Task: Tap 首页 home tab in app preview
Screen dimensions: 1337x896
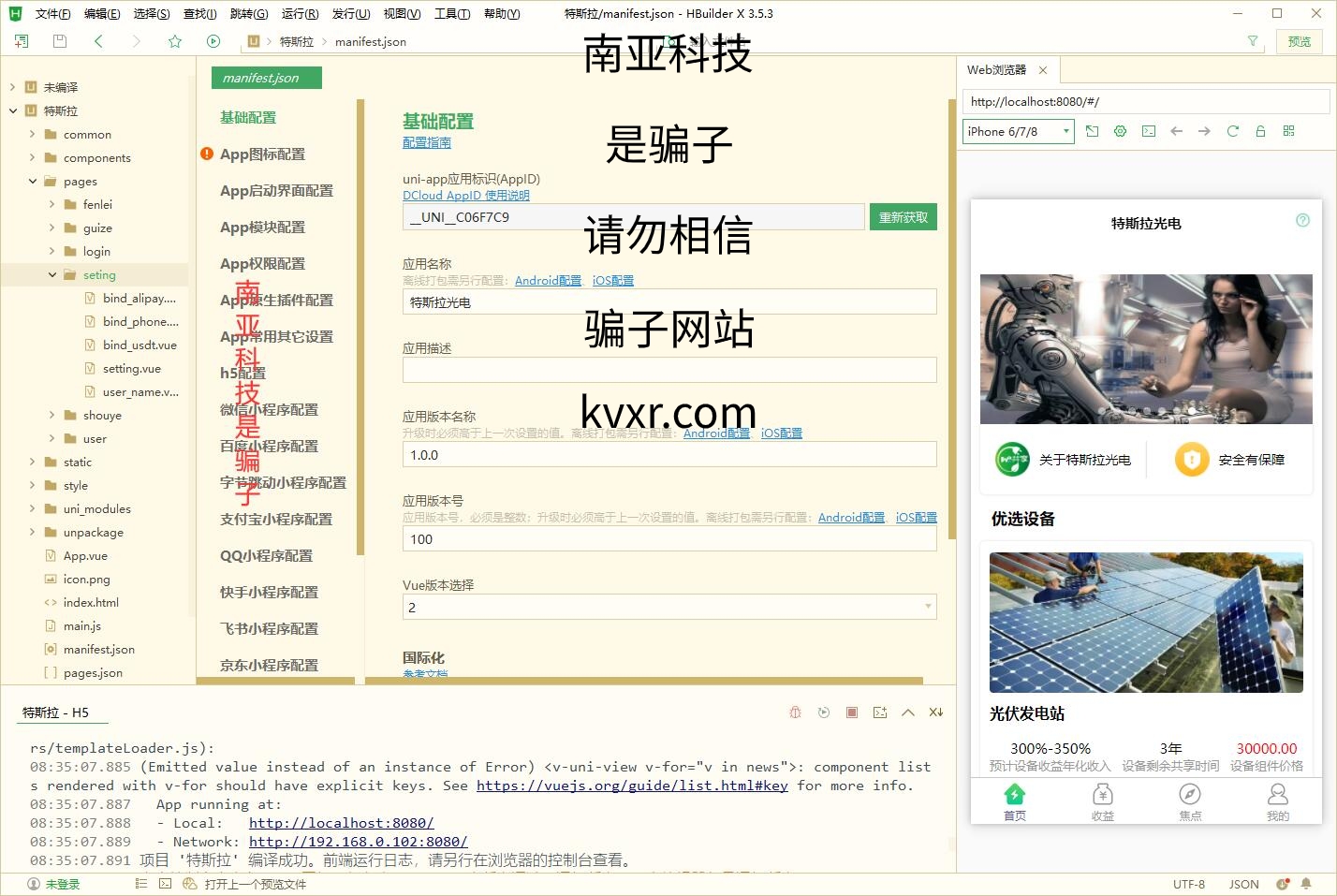Action: tap(1015, 802)
